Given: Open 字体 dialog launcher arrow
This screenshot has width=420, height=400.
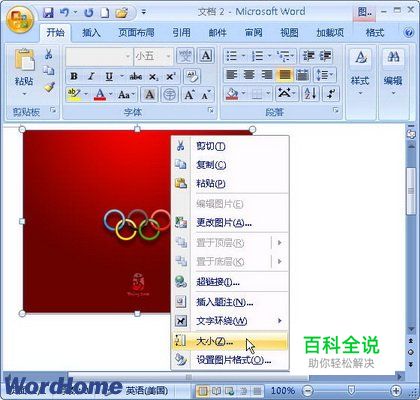Looking at the screenshot, I should coord(211,110).
